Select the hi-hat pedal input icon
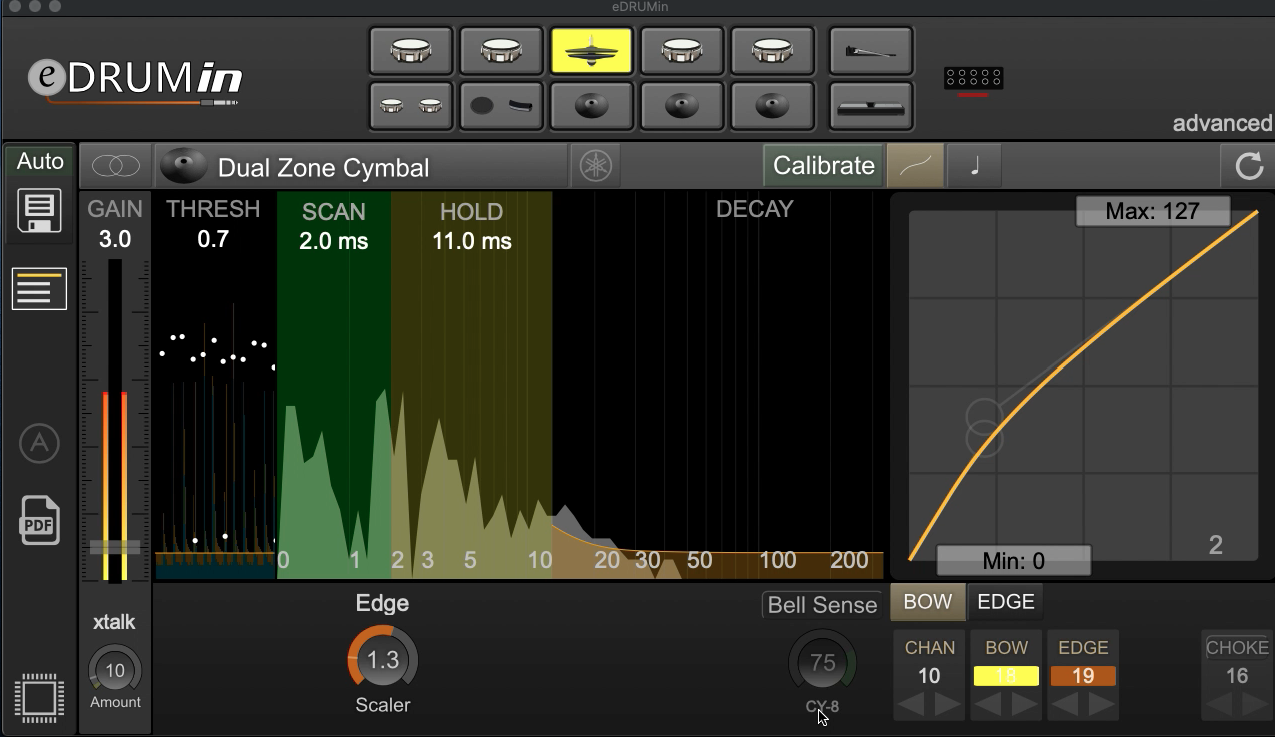 [871, 51]
